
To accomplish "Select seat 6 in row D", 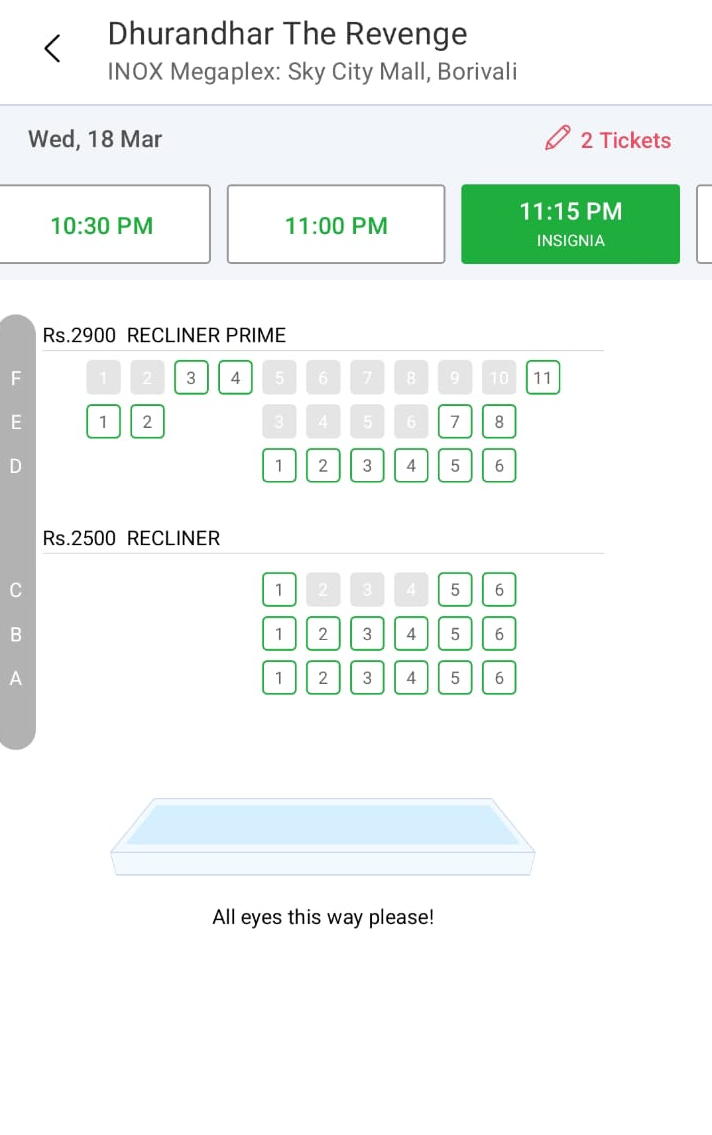I will coord(499,466).
